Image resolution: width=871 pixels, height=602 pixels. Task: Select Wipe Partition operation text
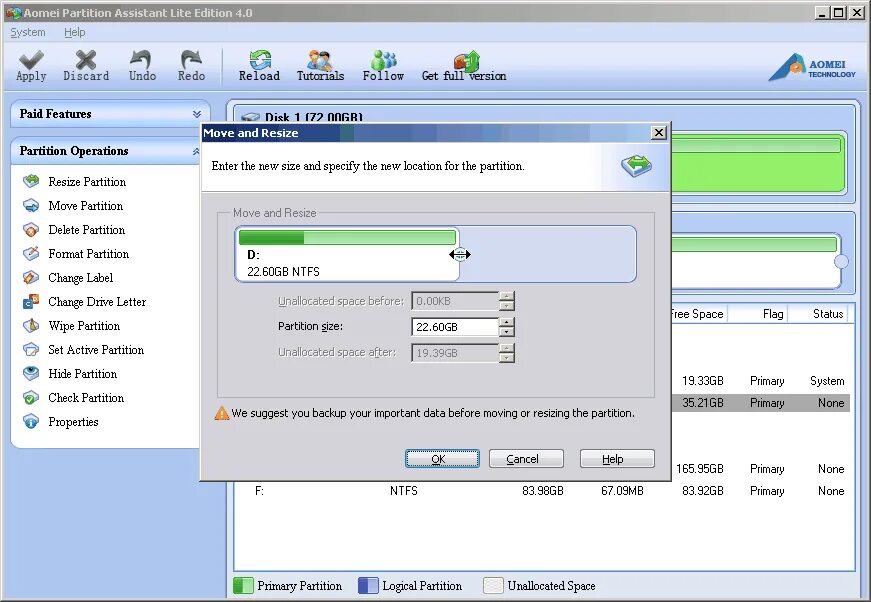[84, 326]
